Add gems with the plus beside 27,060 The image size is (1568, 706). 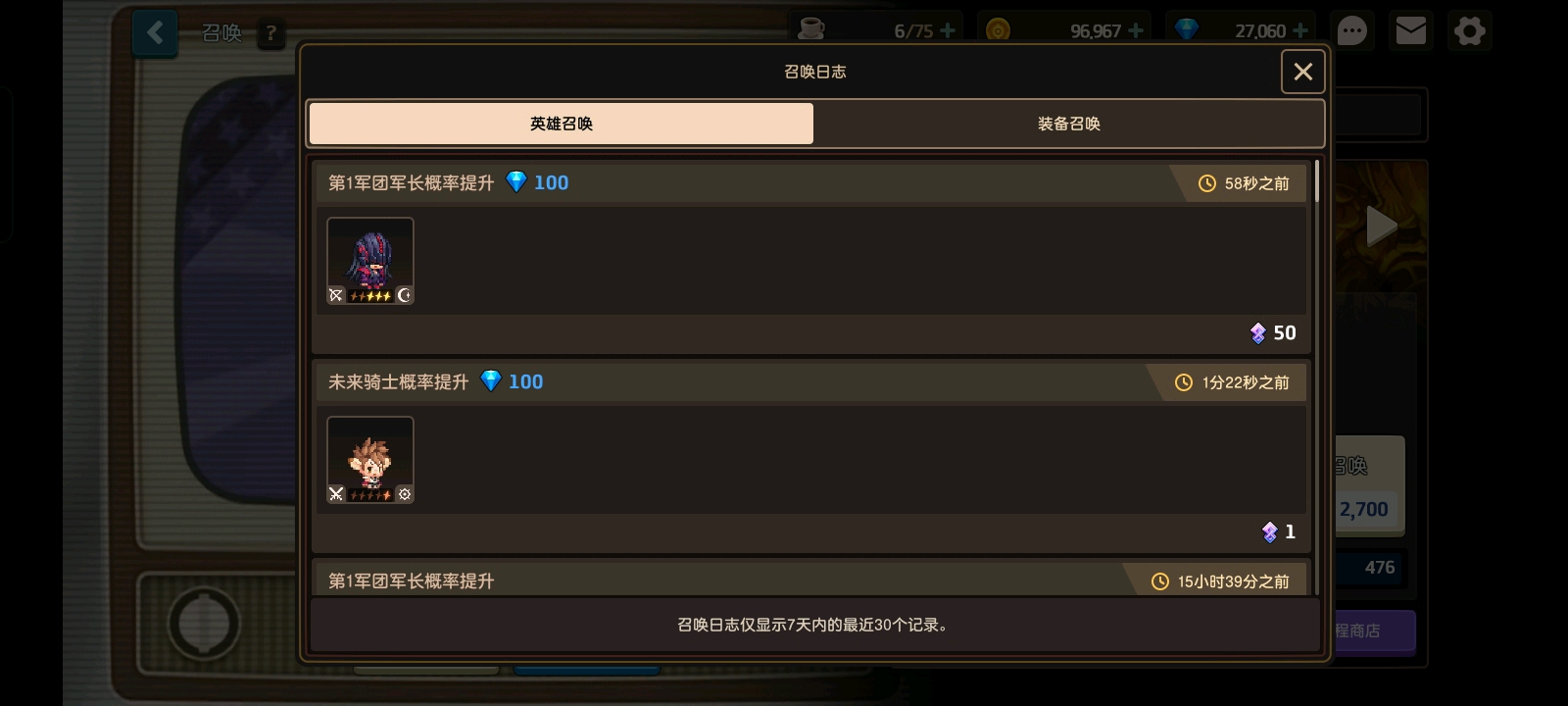click(1300, 30)
